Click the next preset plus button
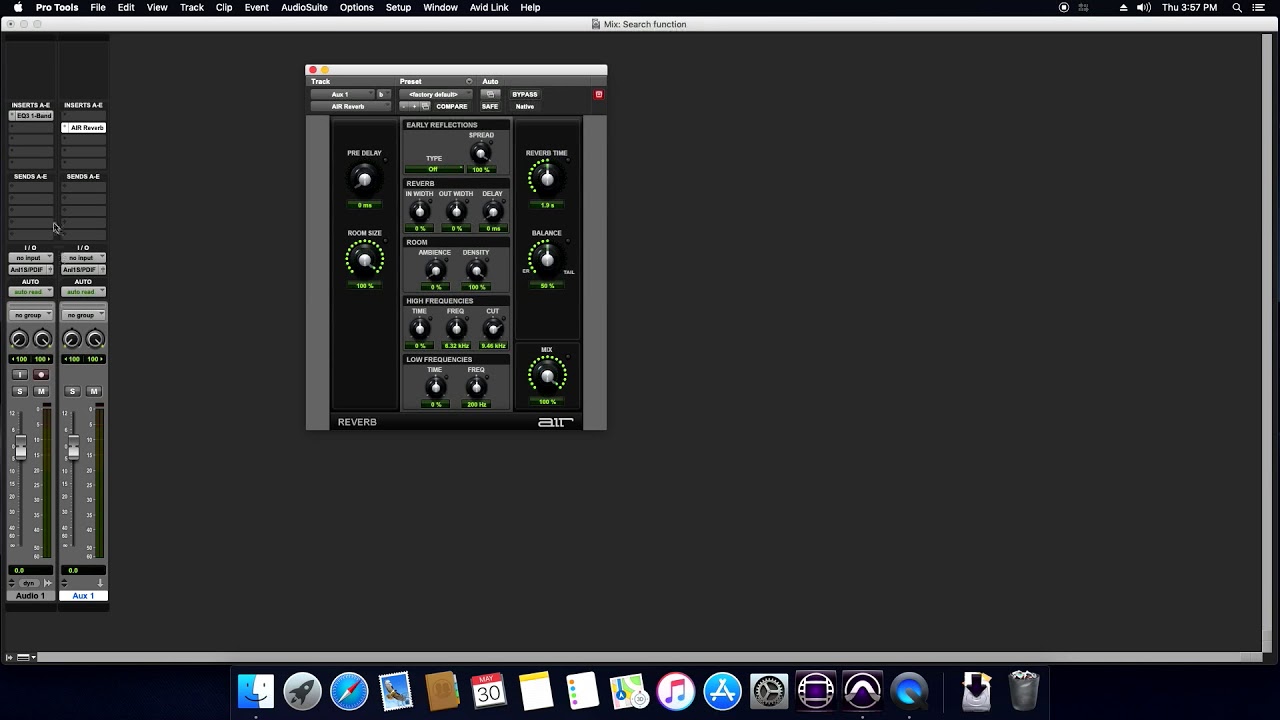Image resolution: width=1280 pixels, height=720 pixels. pyautogui.click(x=414, y=106)
